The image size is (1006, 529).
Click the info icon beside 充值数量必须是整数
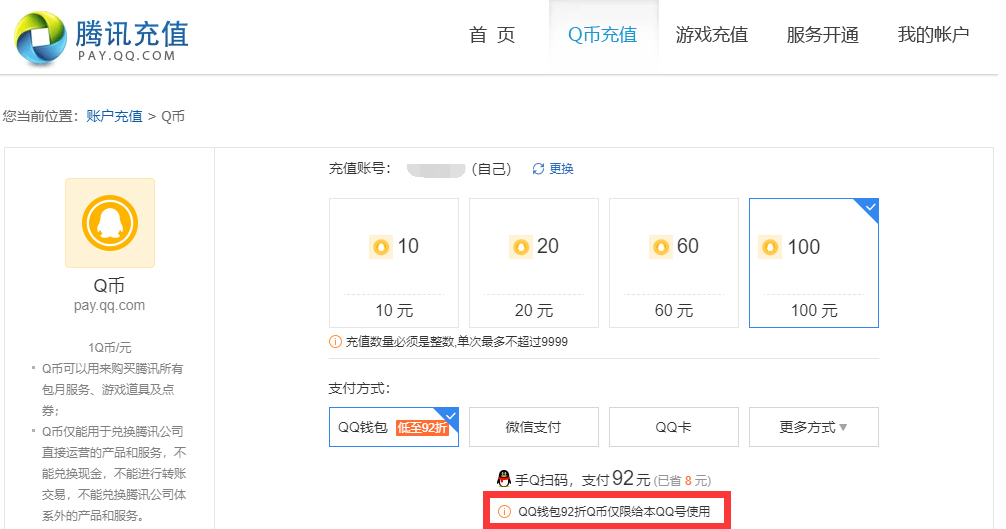335,342
